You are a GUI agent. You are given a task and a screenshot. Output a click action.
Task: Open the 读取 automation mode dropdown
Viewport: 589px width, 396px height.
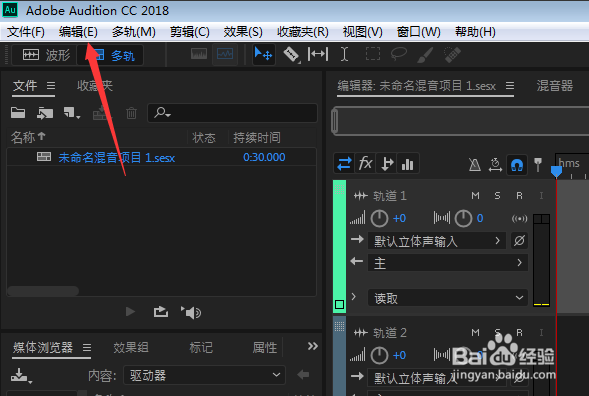point(448,298)
